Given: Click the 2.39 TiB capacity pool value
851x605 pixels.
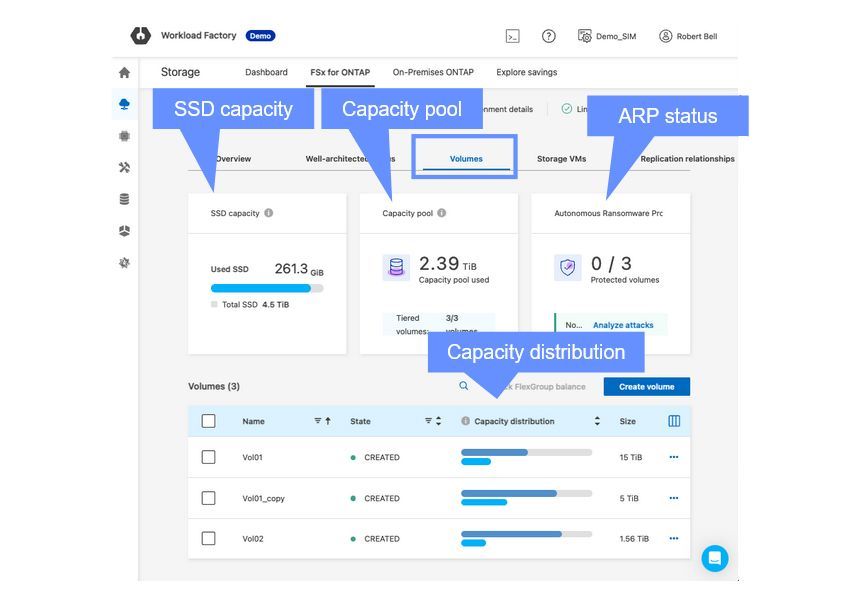Looking at the screenshot, I should pyautogui.click(x=448, y=264).
